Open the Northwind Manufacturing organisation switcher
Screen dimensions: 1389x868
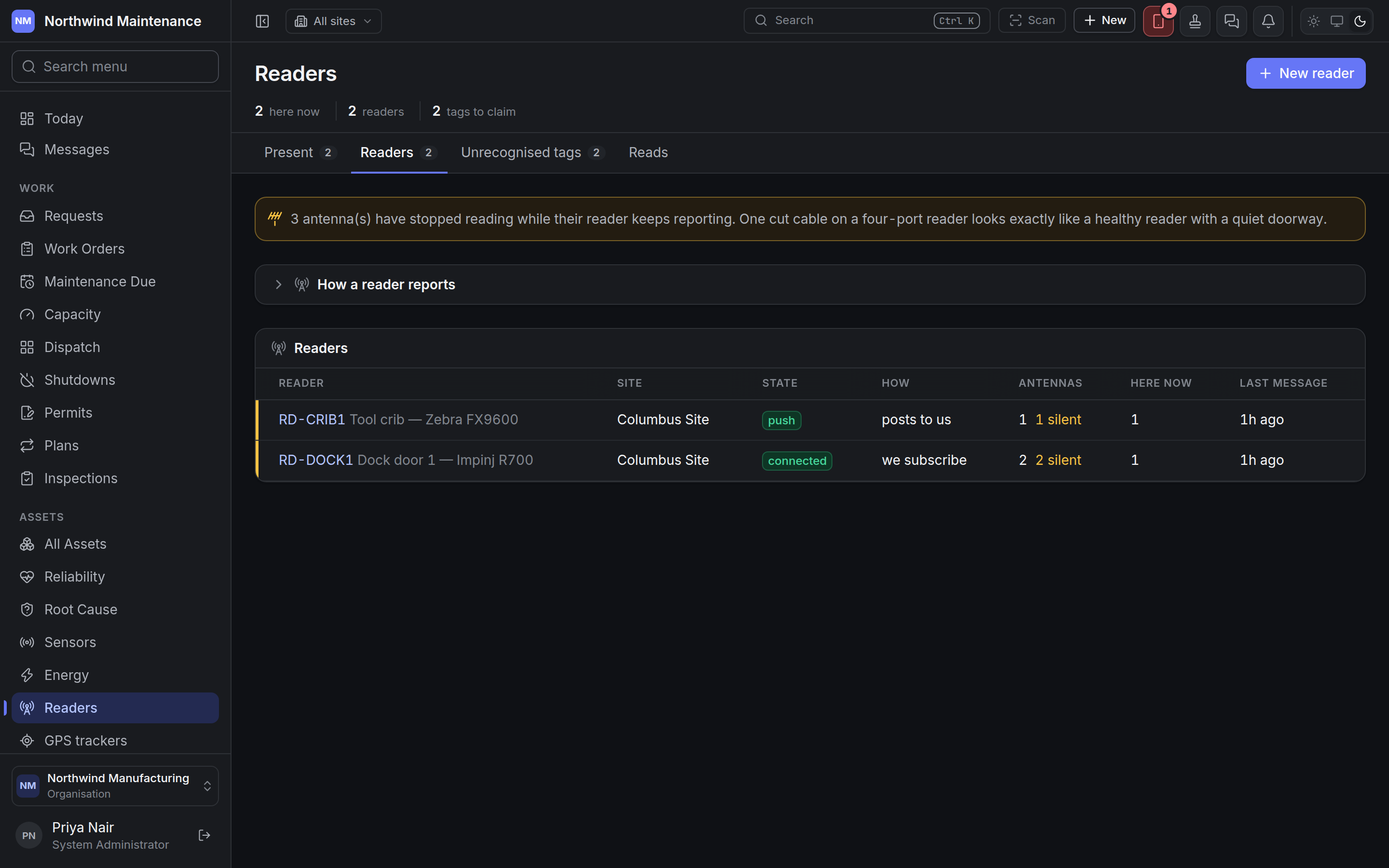click(115, 786)
